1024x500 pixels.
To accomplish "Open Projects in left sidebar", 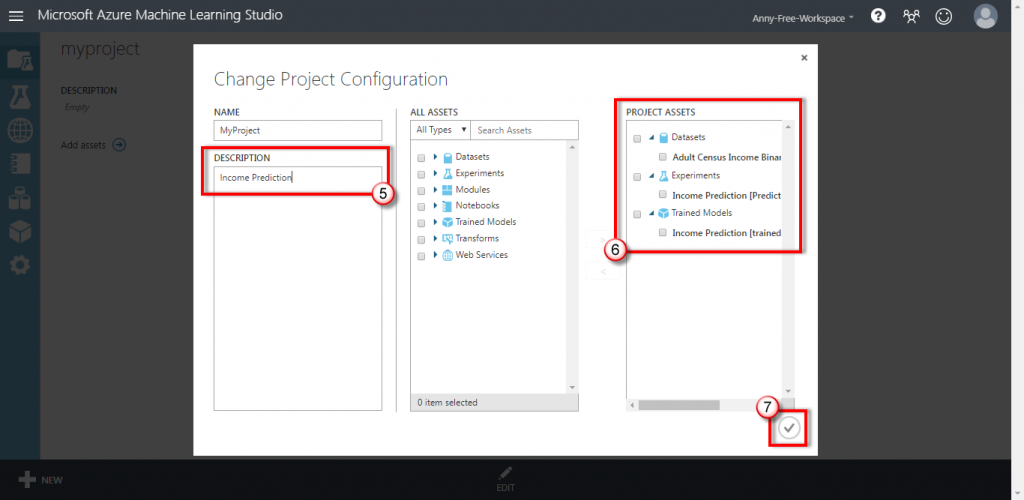I will [x=20, y=60].
